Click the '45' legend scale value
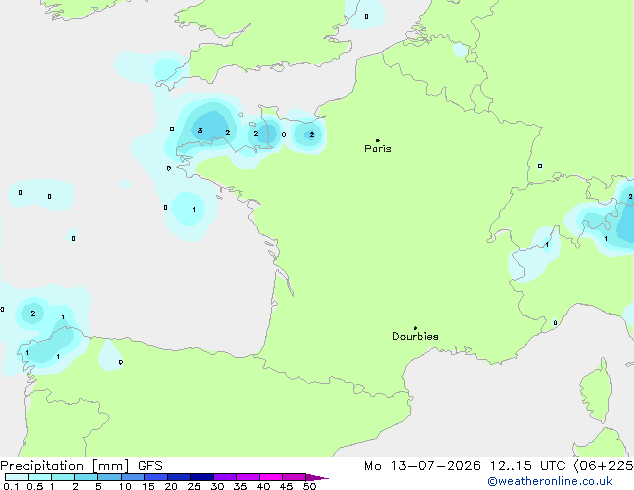The width and height of the screenshot is (634, 490). [286, 486]
